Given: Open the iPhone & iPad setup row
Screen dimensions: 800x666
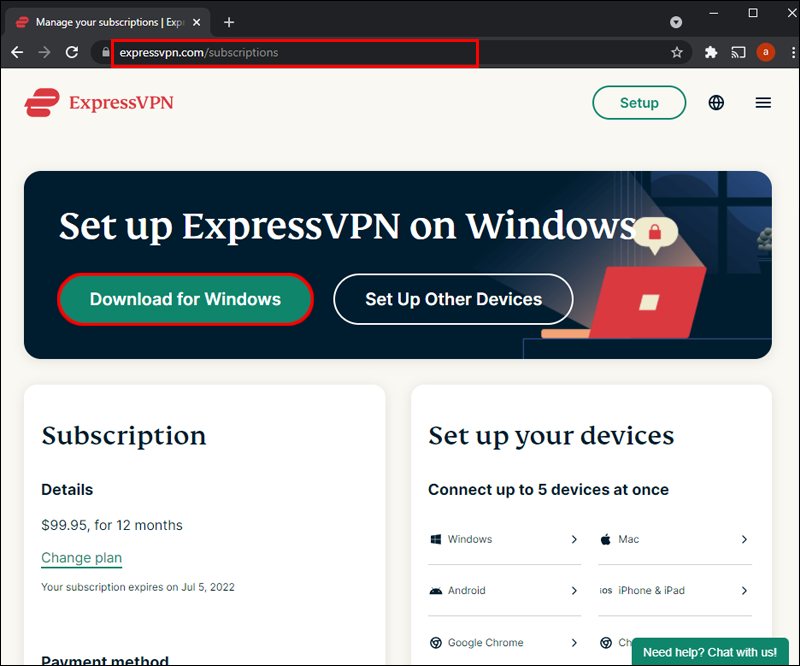Looking at the screenshot, I should pos(675,590).
